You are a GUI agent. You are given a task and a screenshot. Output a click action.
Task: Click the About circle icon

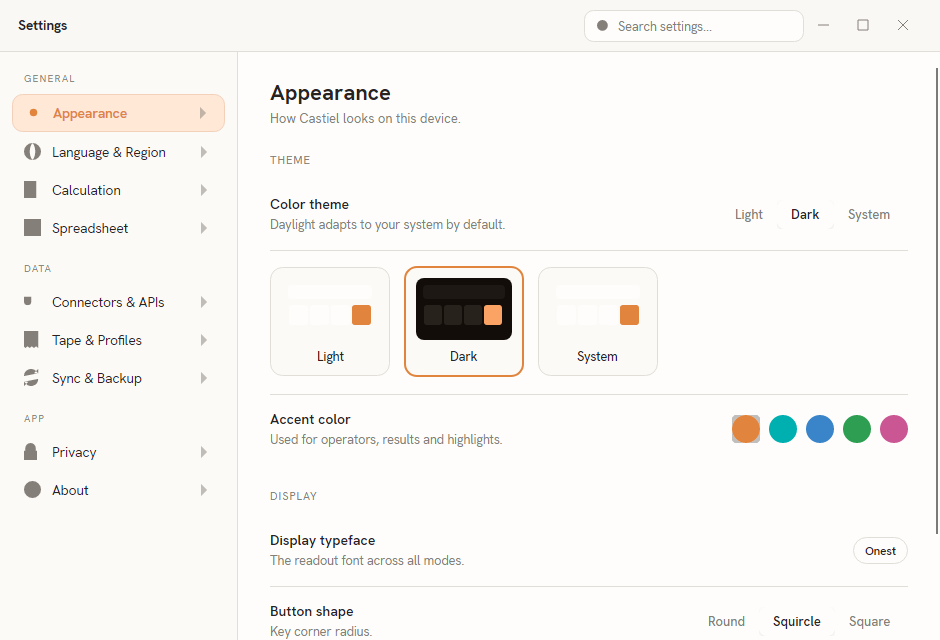point(32,490)
